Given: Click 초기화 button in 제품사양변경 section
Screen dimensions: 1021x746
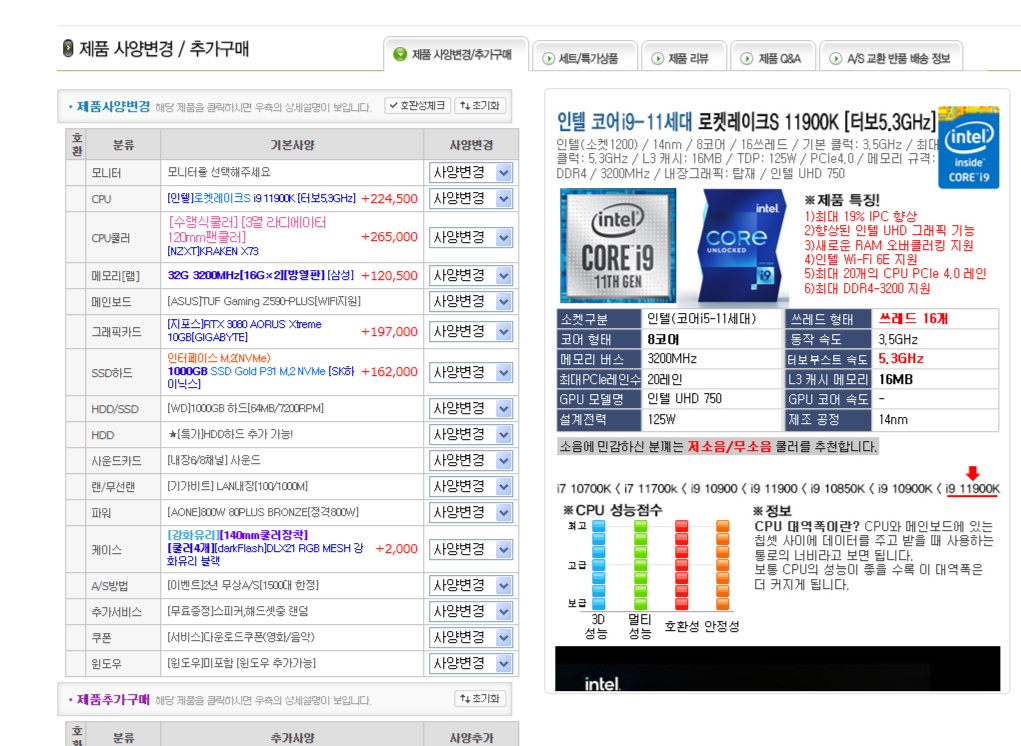Looking at the screenshot, I should (x=479, y=105).
